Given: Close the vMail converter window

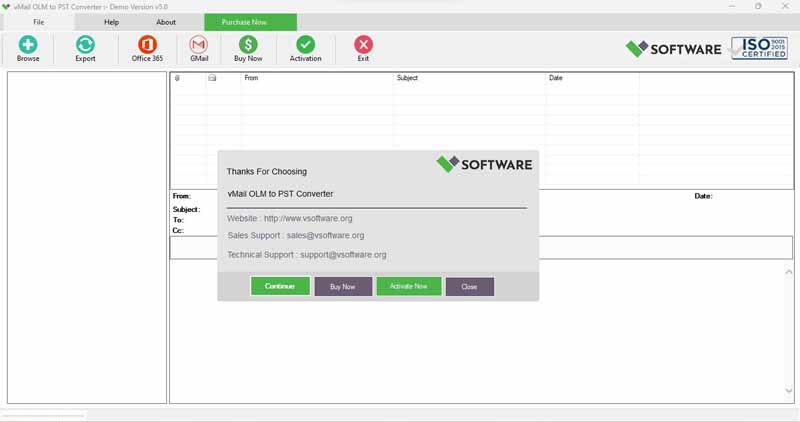Looking at the screenshot, I should pyautogui.click(x=785, y=6).
